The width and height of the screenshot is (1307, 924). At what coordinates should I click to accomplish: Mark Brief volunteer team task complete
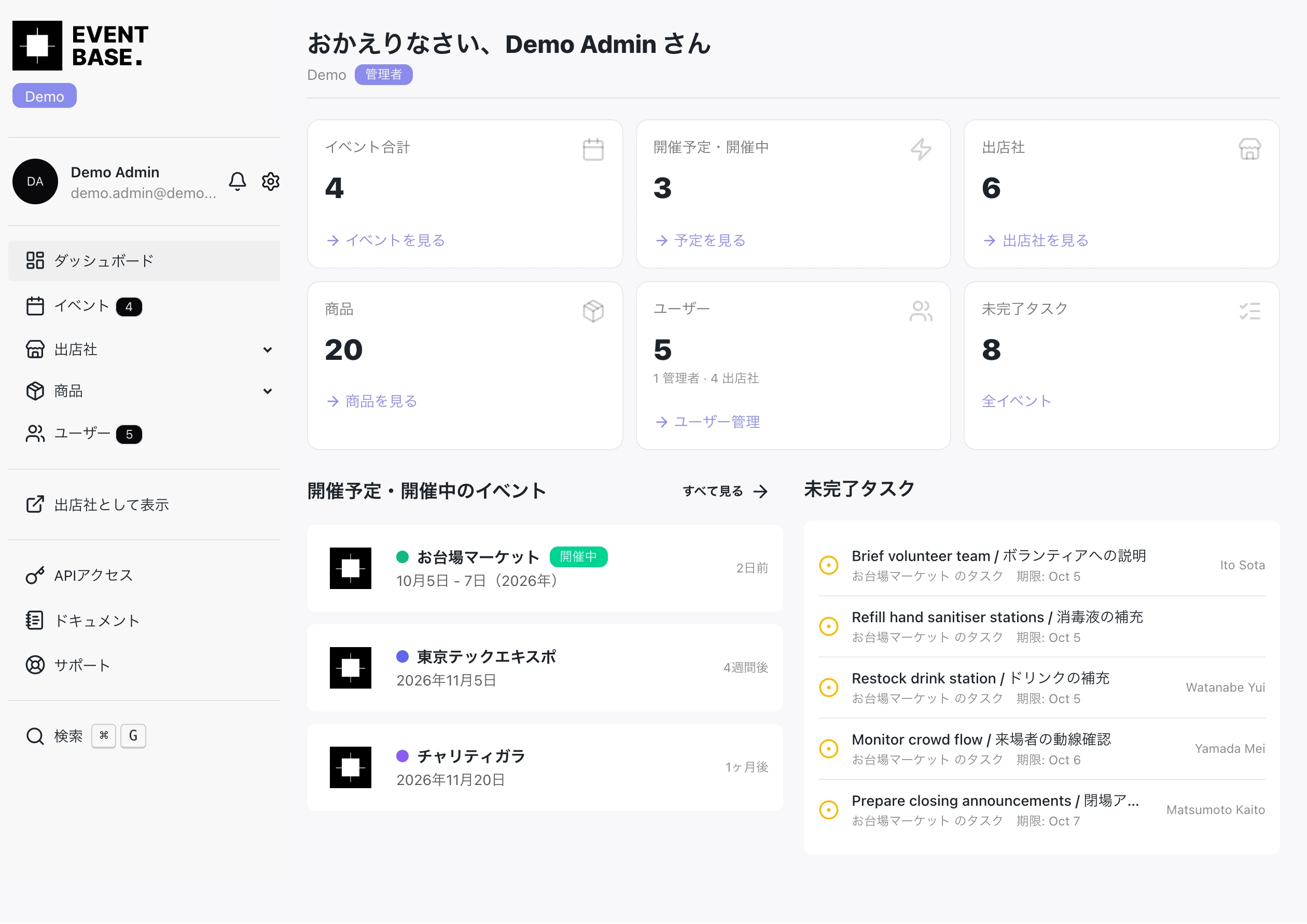[828, 566]
